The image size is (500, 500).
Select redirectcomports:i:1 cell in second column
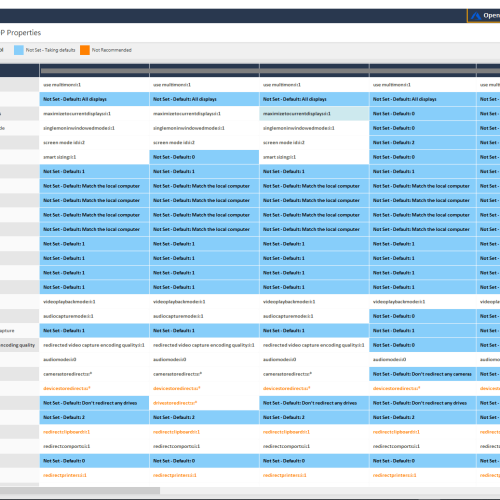tap(204, 446)
